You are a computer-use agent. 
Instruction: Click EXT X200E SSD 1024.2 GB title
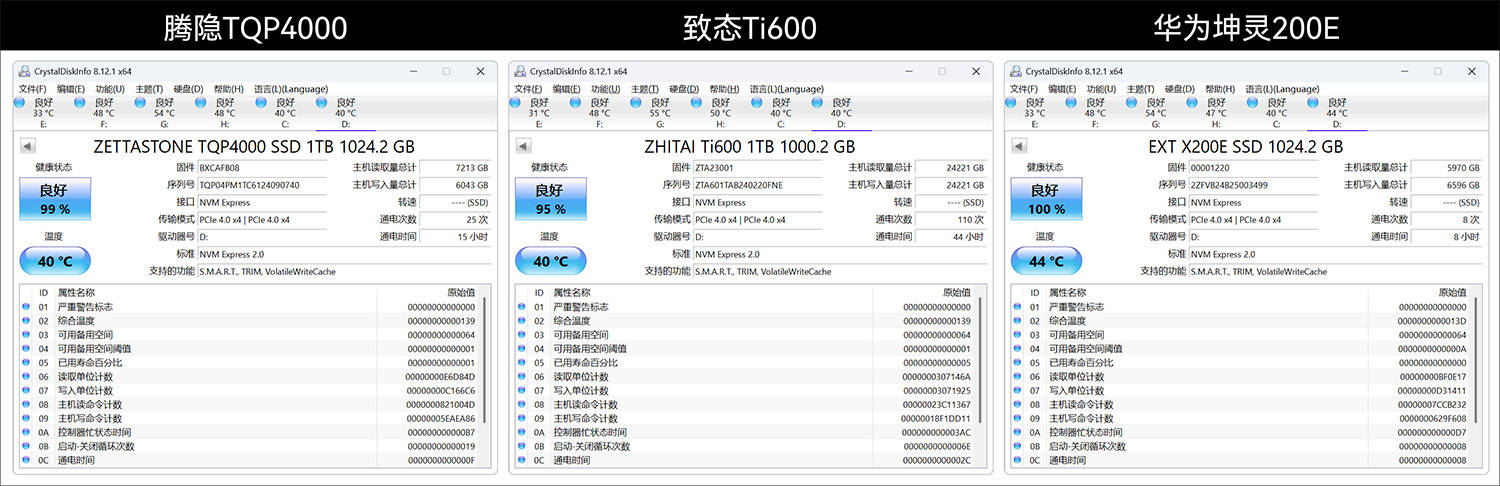(1245, 146)
